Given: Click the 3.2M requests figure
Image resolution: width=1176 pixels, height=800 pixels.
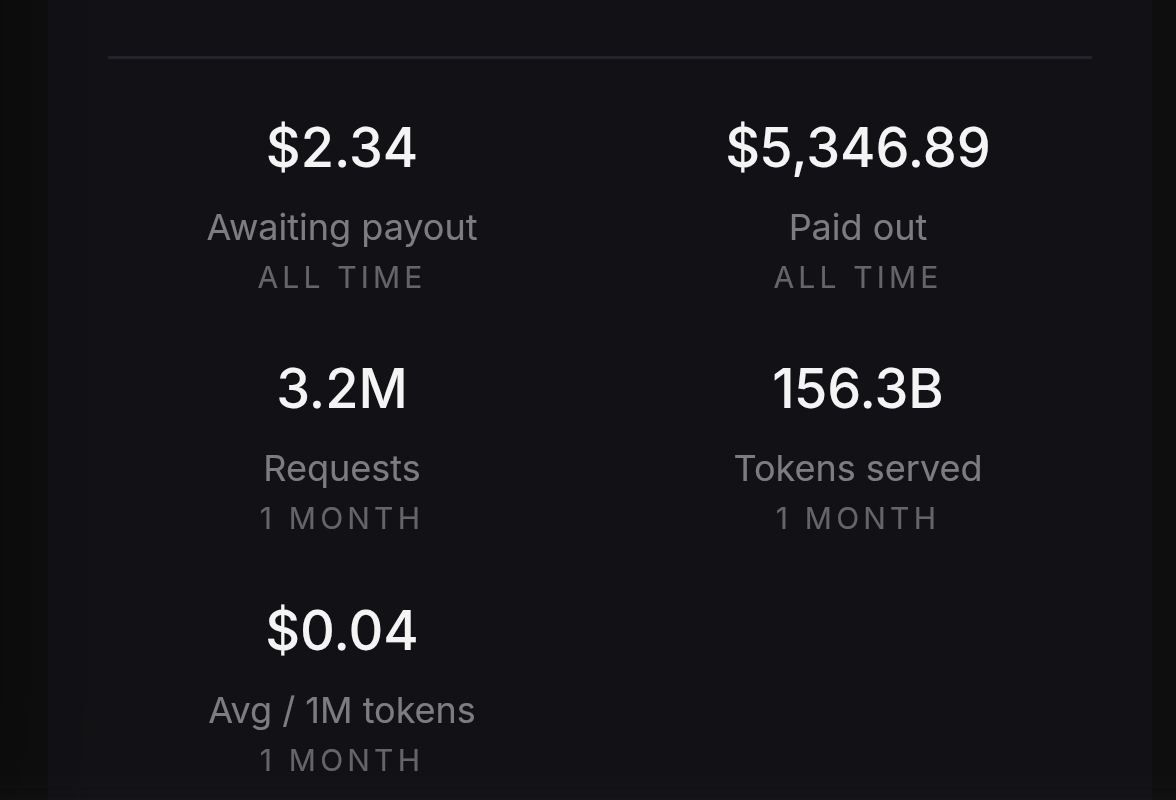Looking at the screenshot, I should click(x=342, y=388).
